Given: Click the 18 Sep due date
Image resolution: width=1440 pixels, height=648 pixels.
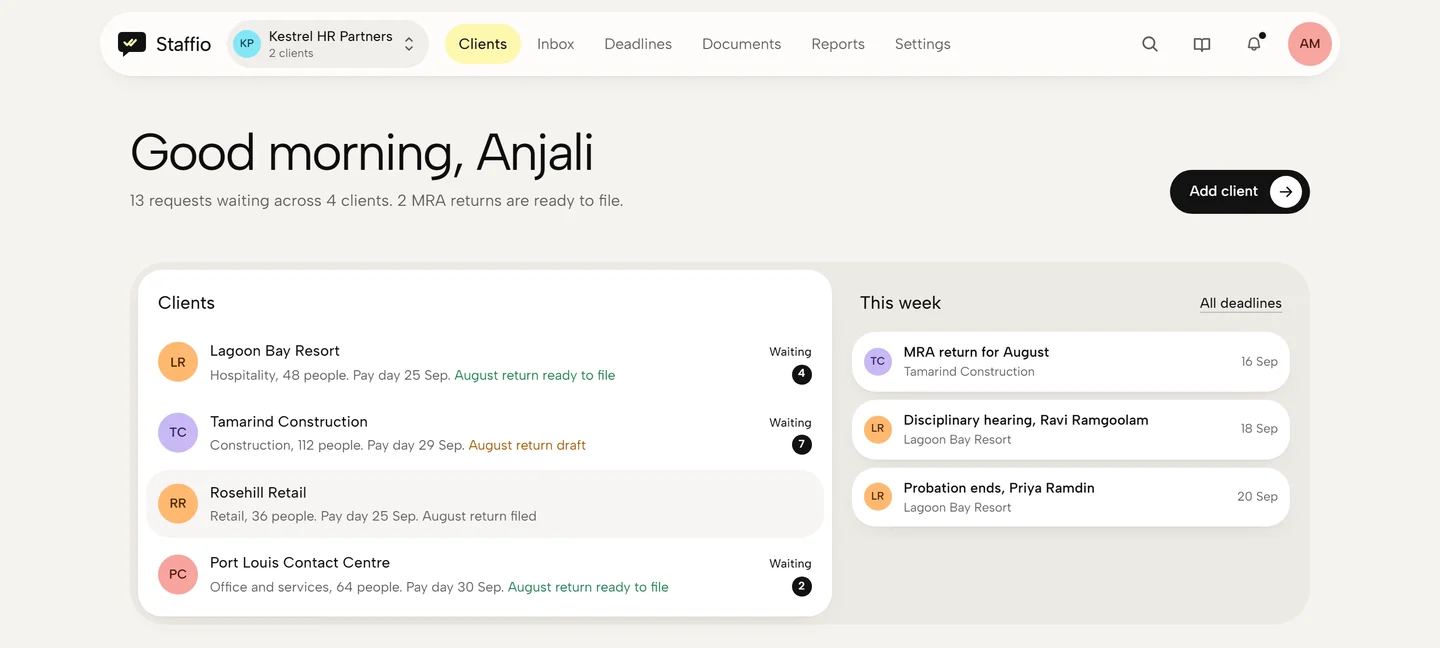Looking at the screenshot, I should [x=1259, y=429].
